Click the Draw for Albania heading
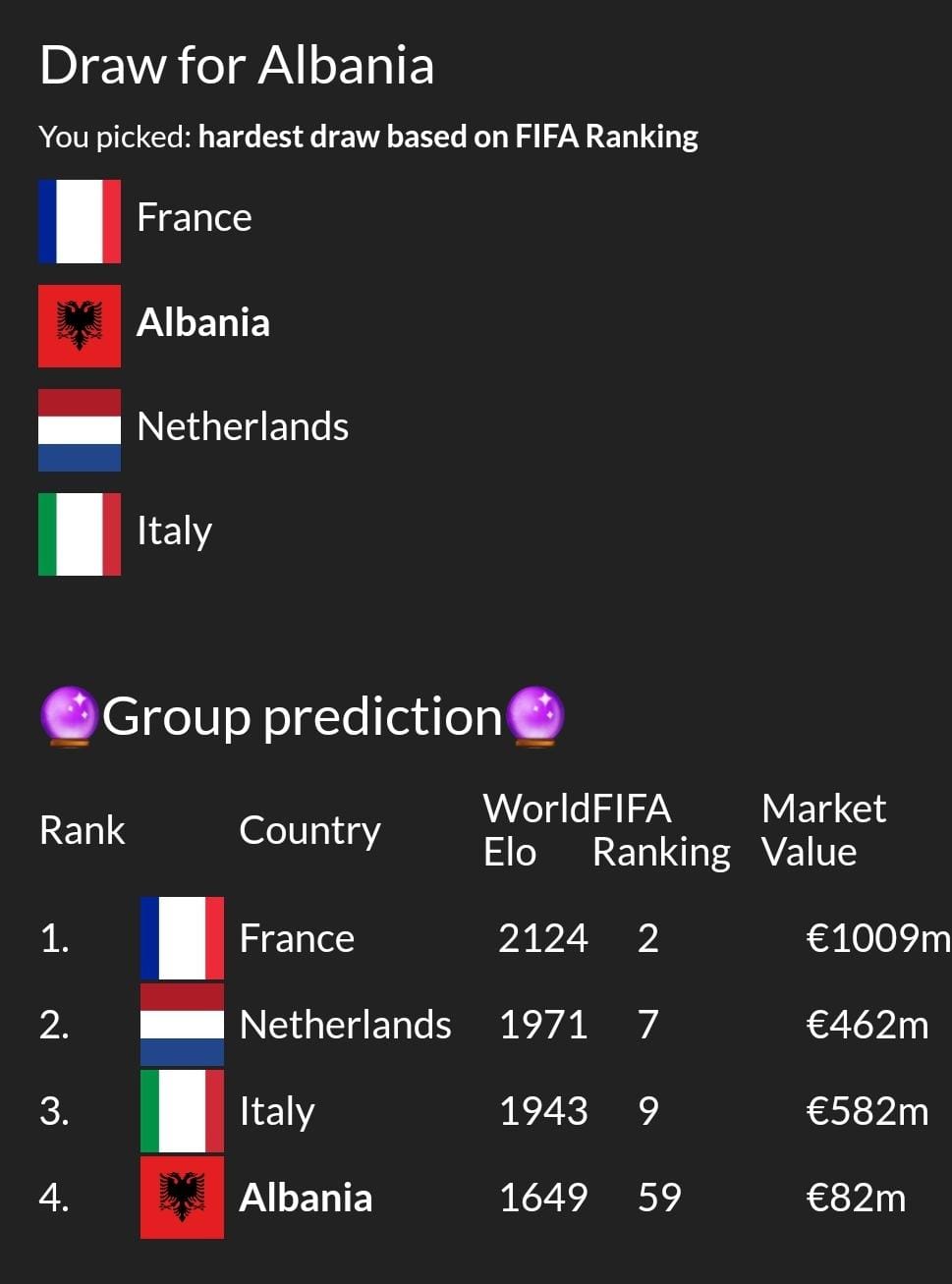952x1284 pixels. (x=237, y=66)
